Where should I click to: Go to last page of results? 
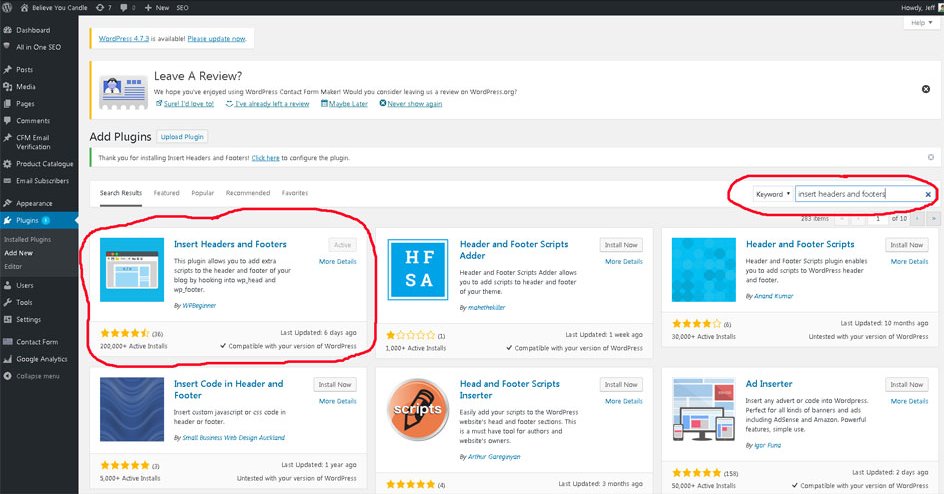(x=933, y=218)
